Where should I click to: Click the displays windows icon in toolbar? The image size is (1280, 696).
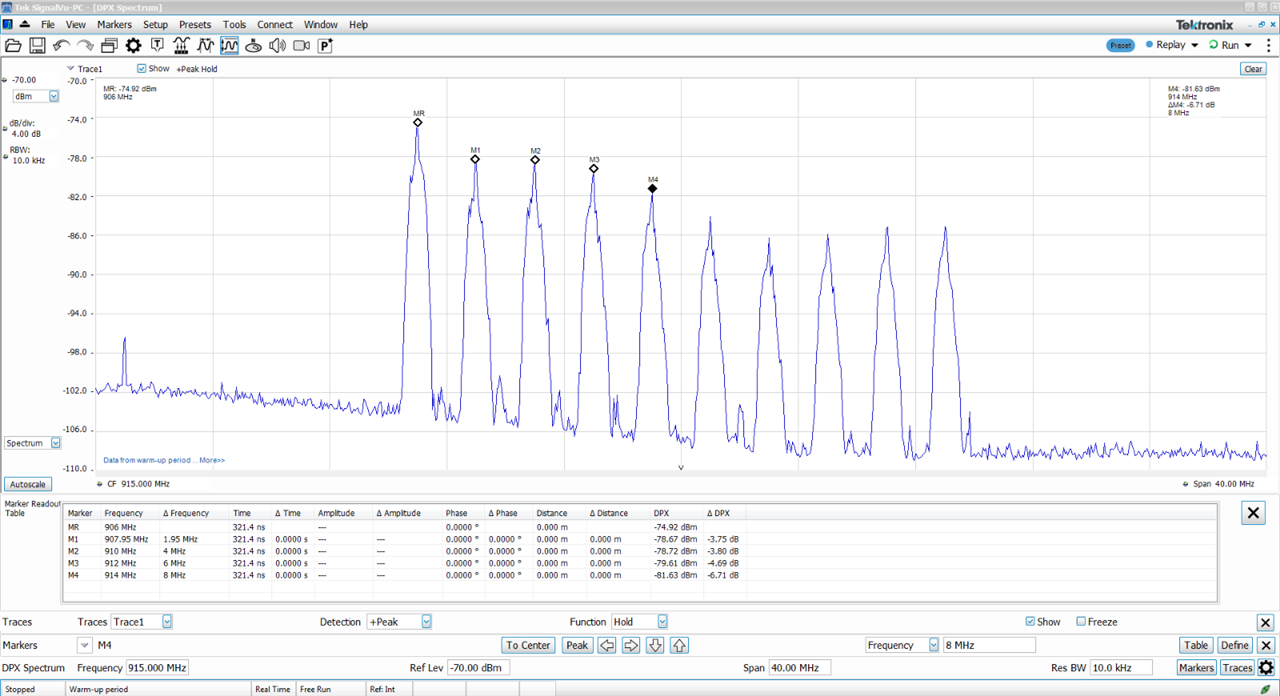[109, 45]
